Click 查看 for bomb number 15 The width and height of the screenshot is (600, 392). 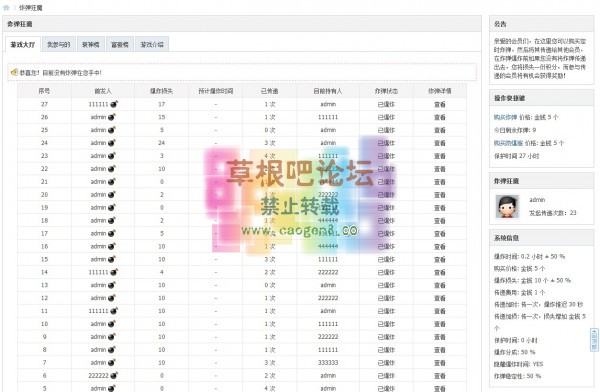click(x=440, y=259)
